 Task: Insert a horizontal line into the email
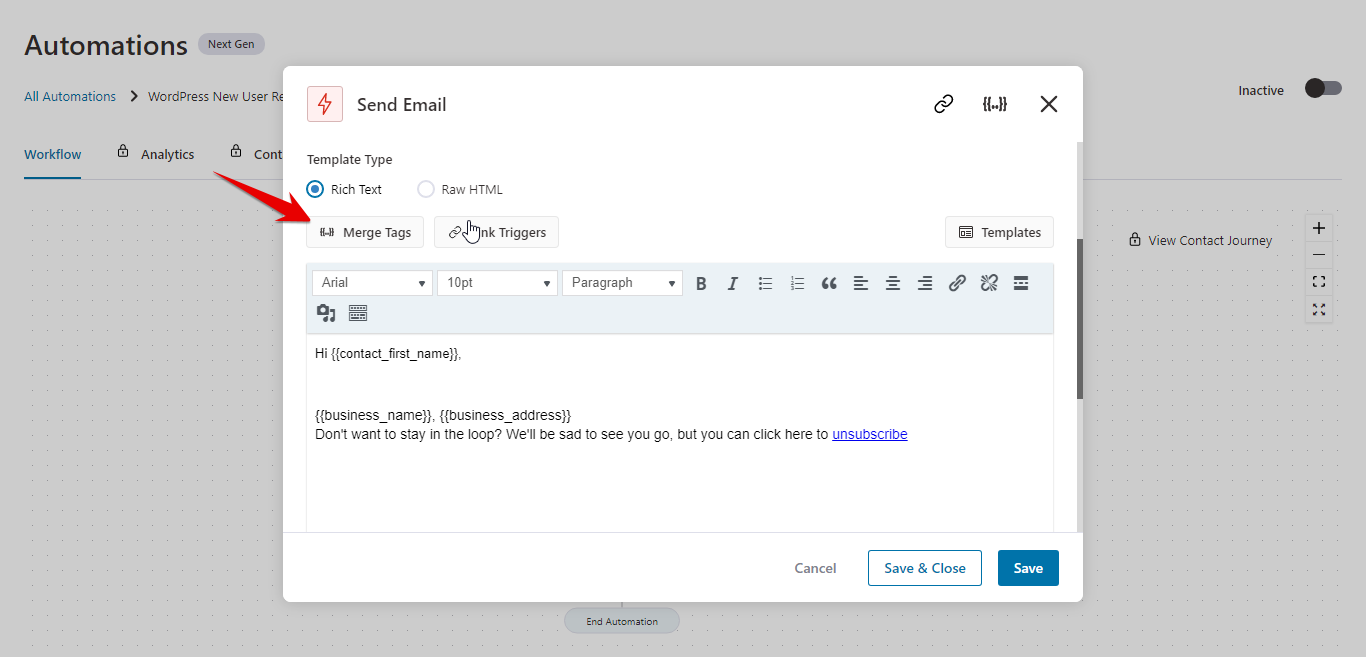coord(1021,283)
